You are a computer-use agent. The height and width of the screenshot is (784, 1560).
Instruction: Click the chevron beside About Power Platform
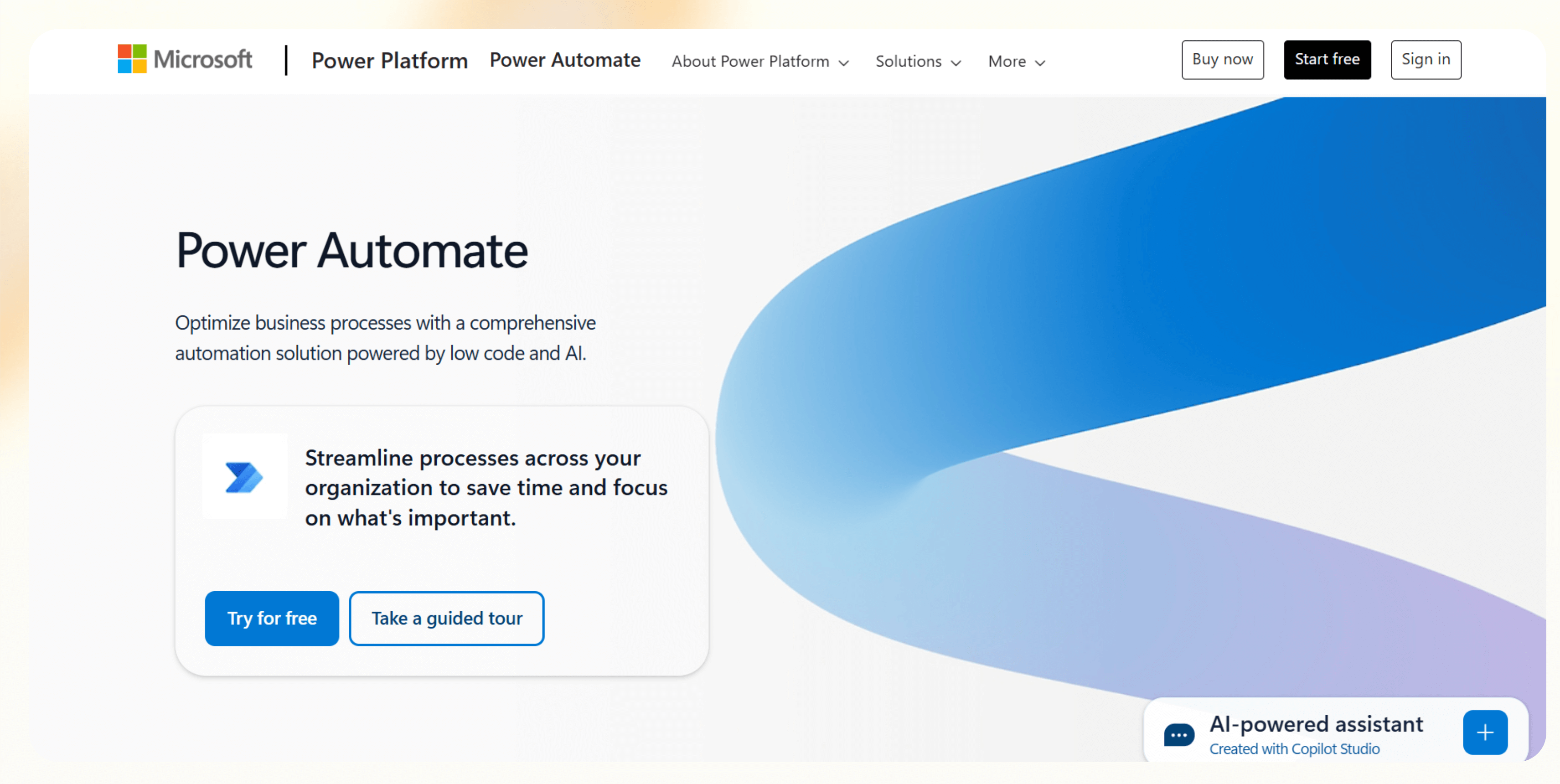point(843,63)
